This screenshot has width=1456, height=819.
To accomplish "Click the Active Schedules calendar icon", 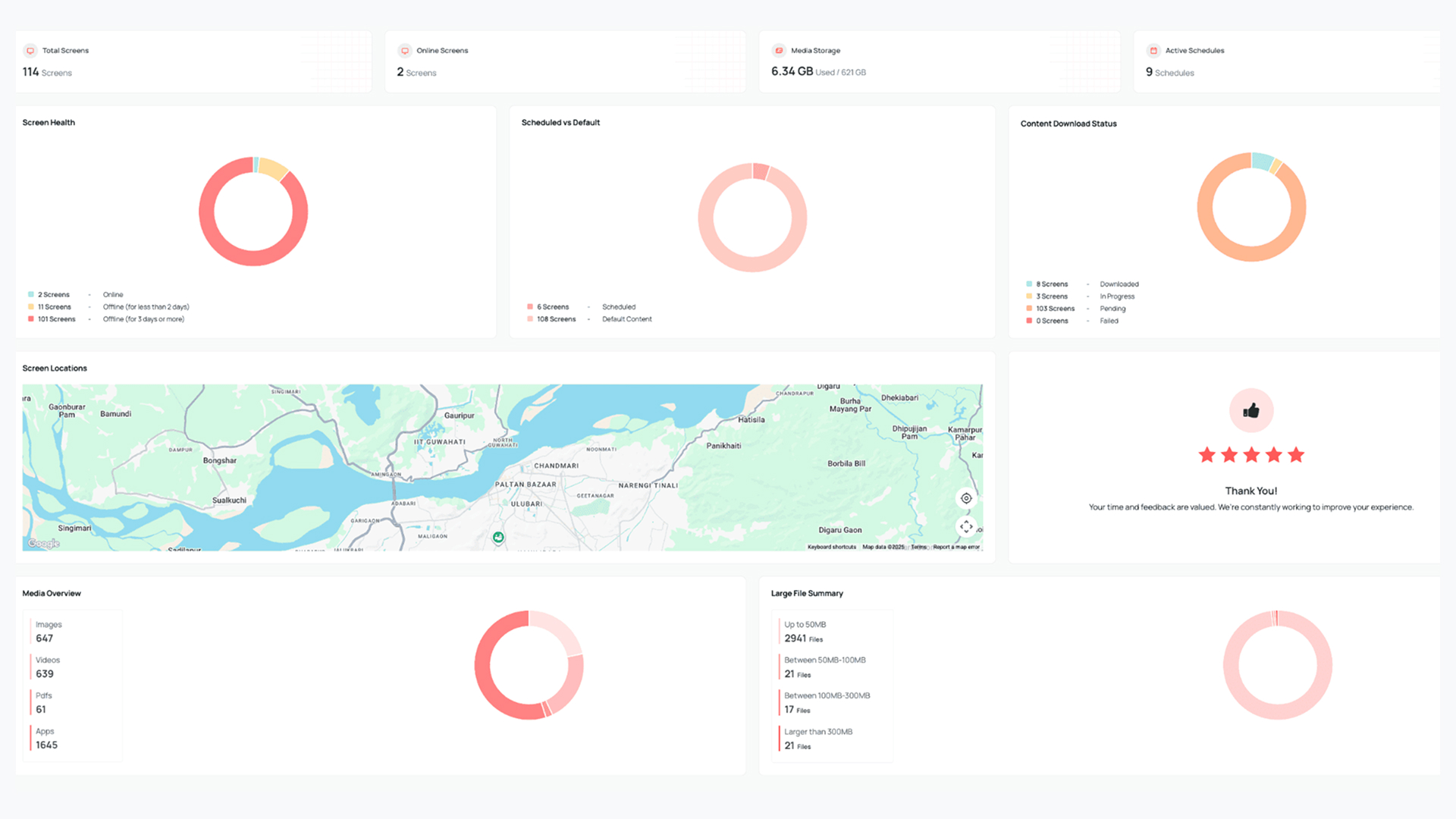I will pos(1153,50).
